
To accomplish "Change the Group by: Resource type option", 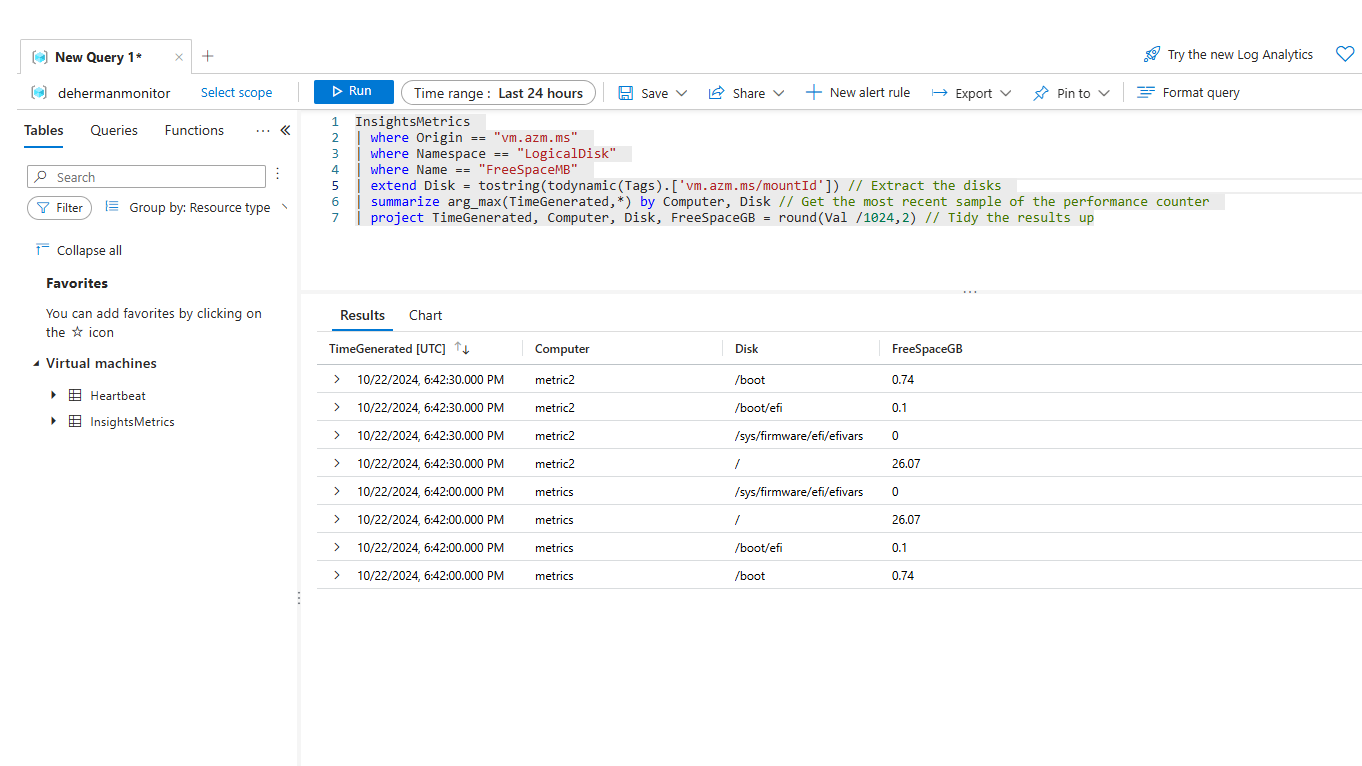I will tap(200, 207).
